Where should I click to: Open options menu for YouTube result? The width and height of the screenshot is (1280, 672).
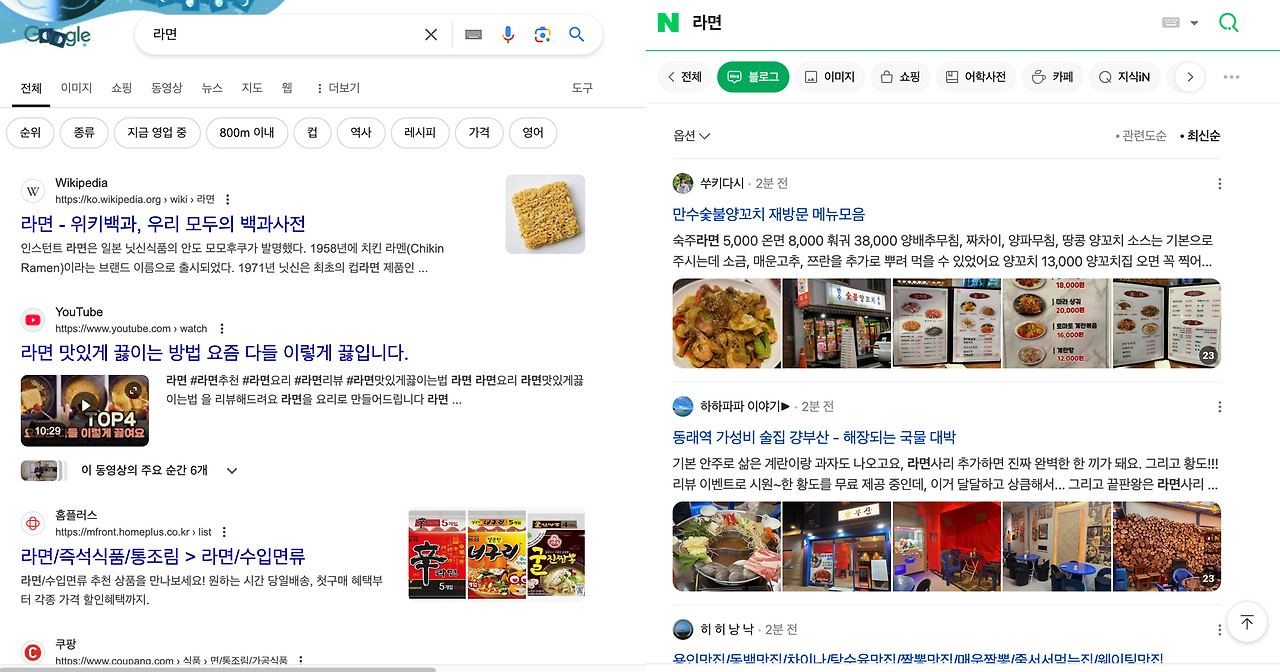pyautogui.click(x=222, y=329)
